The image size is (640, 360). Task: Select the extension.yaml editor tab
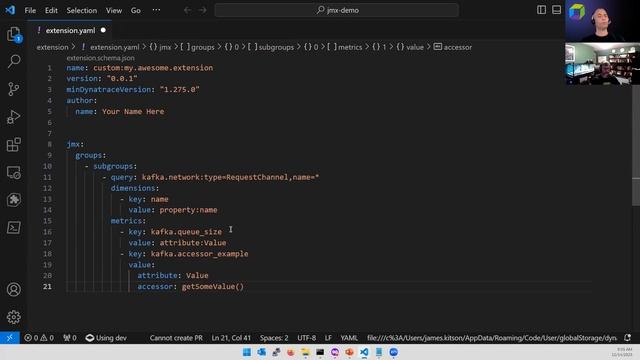[70, 31]
